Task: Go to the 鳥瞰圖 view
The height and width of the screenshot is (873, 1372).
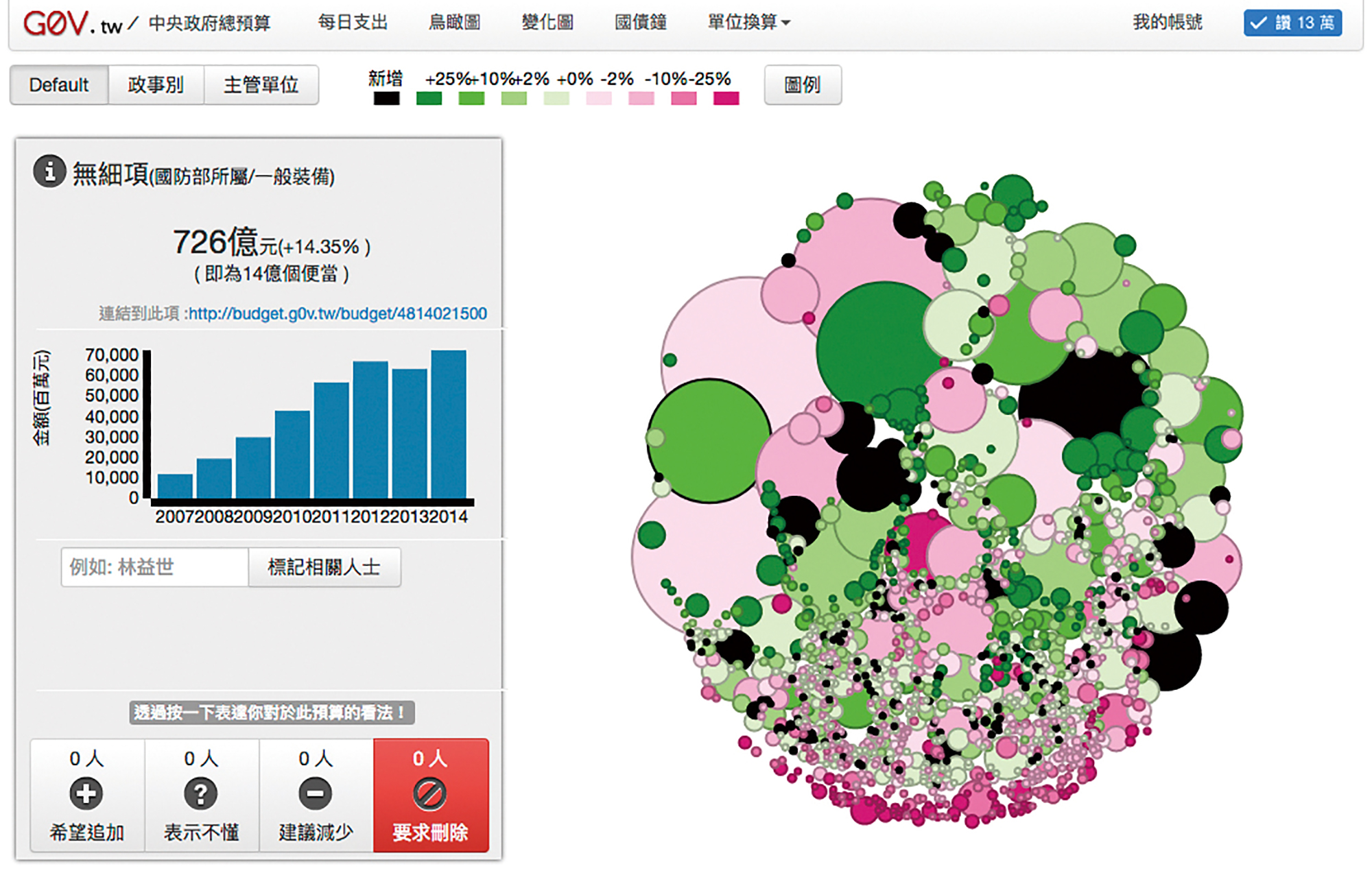Action: pos(454,23)
